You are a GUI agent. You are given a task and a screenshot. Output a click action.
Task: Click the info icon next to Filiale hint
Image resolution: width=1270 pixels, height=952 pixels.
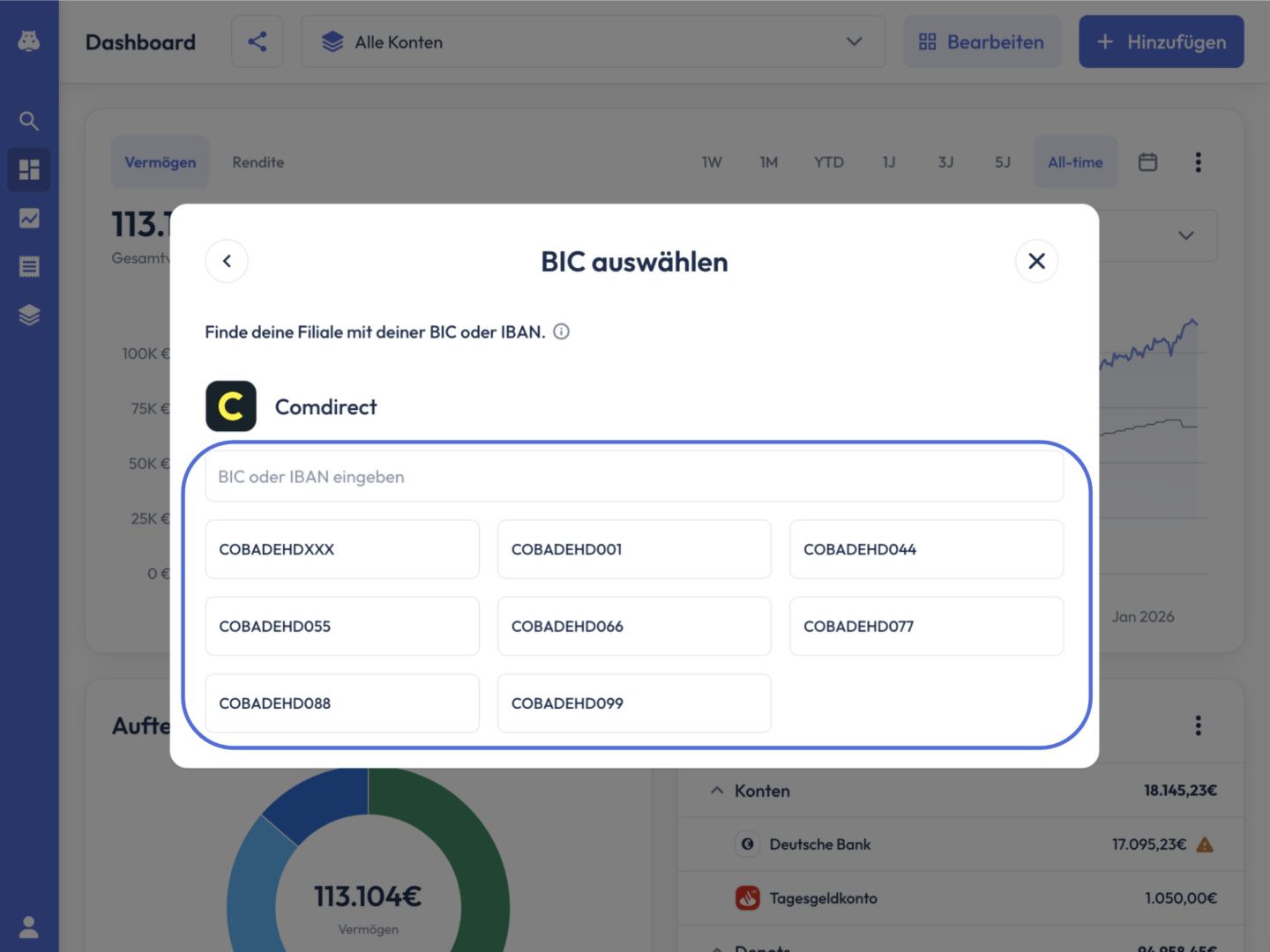tap(561, 331)
